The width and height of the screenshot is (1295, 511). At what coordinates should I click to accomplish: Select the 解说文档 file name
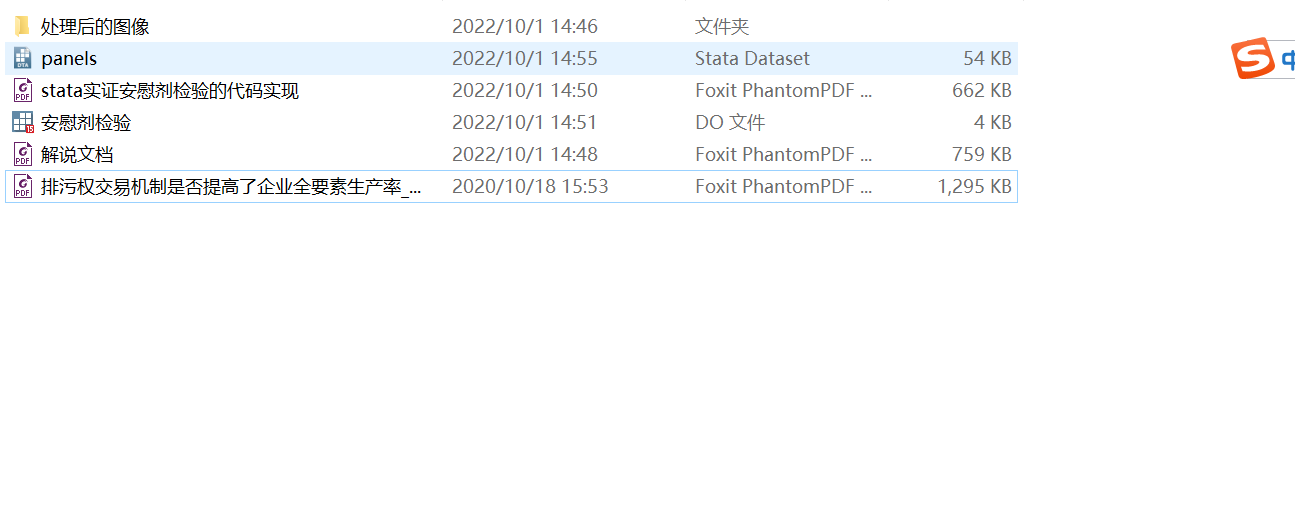[77, 155]
